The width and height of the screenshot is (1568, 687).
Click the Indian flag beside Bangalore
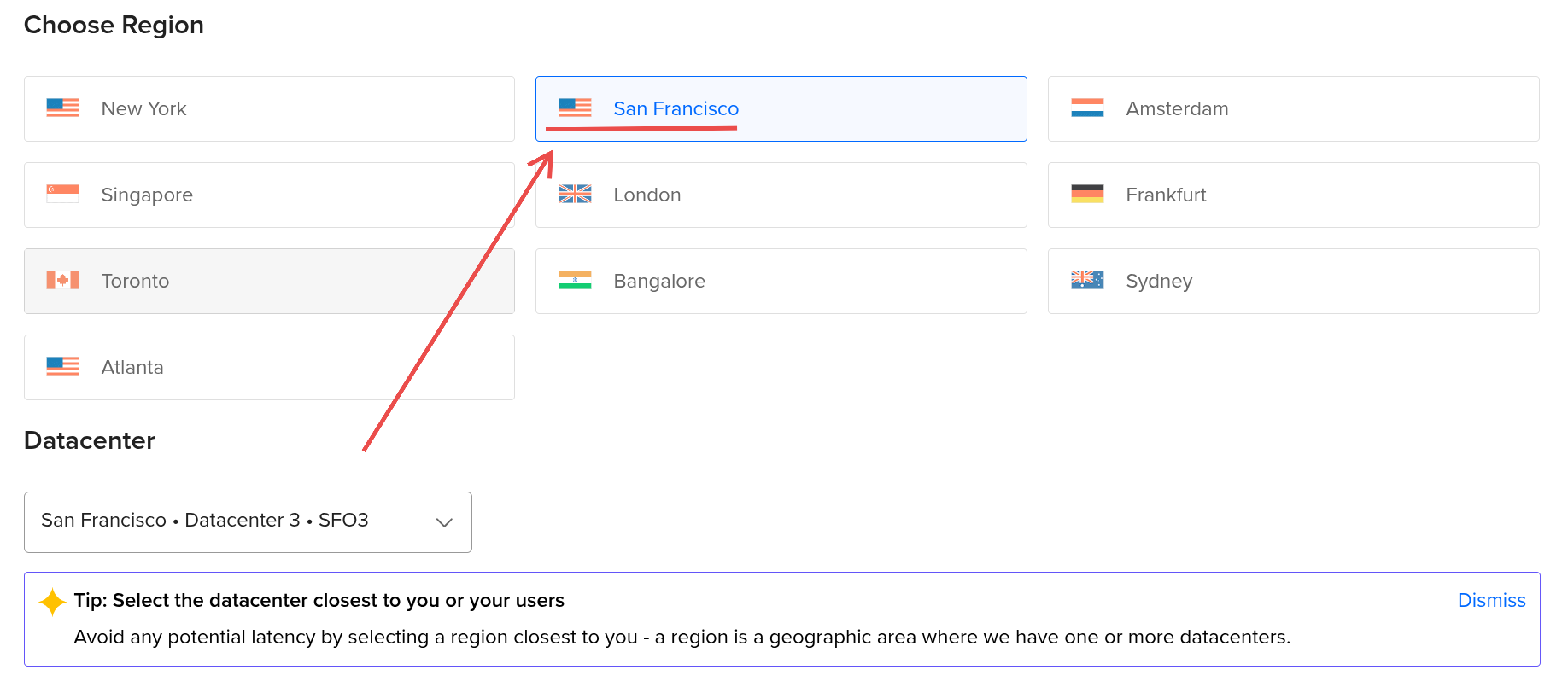click(x=574, y=281)
